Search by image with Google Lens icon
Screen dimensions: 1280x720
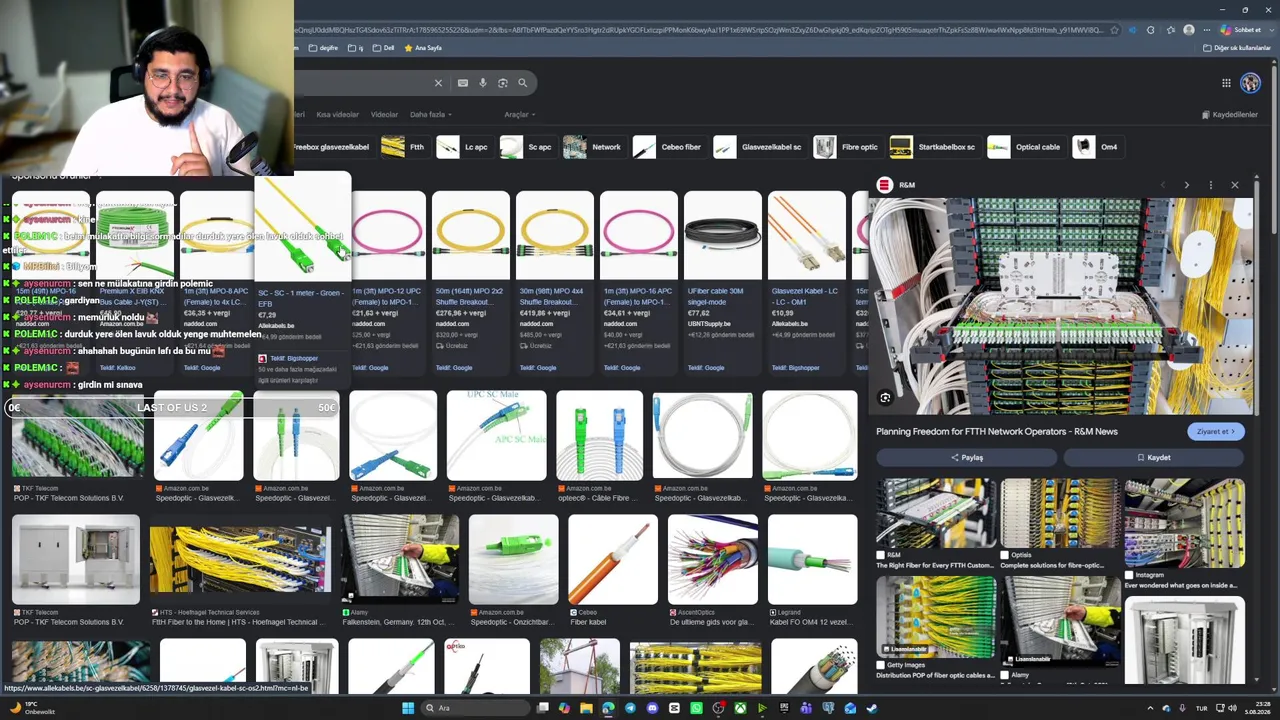click(503, 83)
